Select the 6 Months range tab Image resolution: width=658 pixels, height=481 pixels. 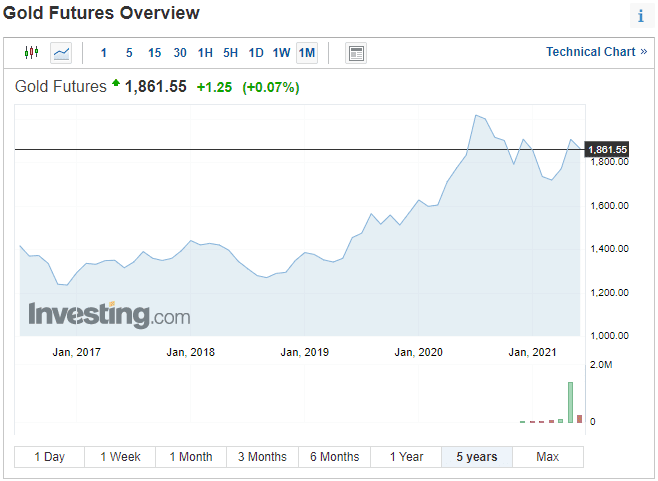tap(334, 457)
